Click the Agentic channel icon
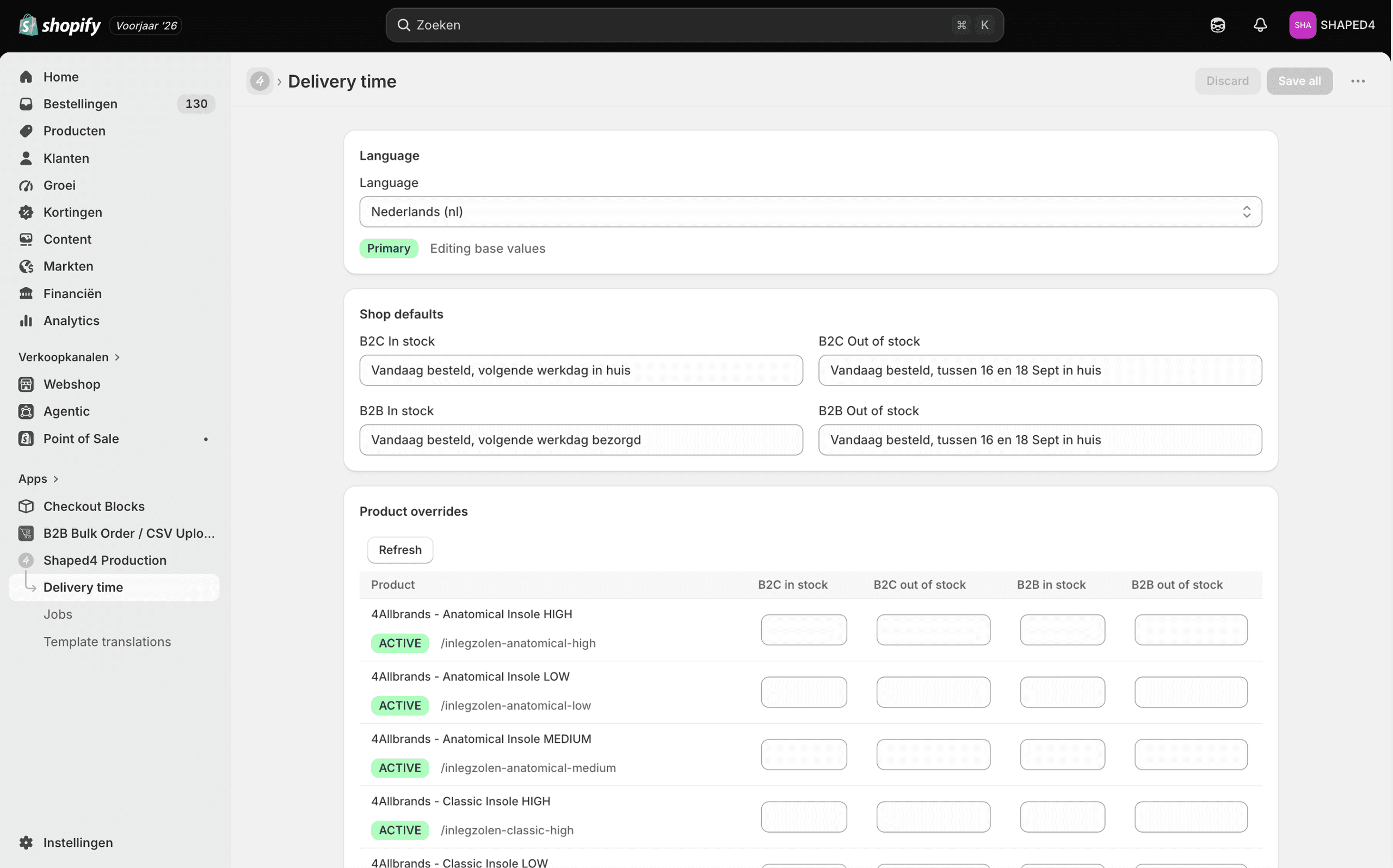This screenshot has height=868, width=1393. [x=26, y=411]
